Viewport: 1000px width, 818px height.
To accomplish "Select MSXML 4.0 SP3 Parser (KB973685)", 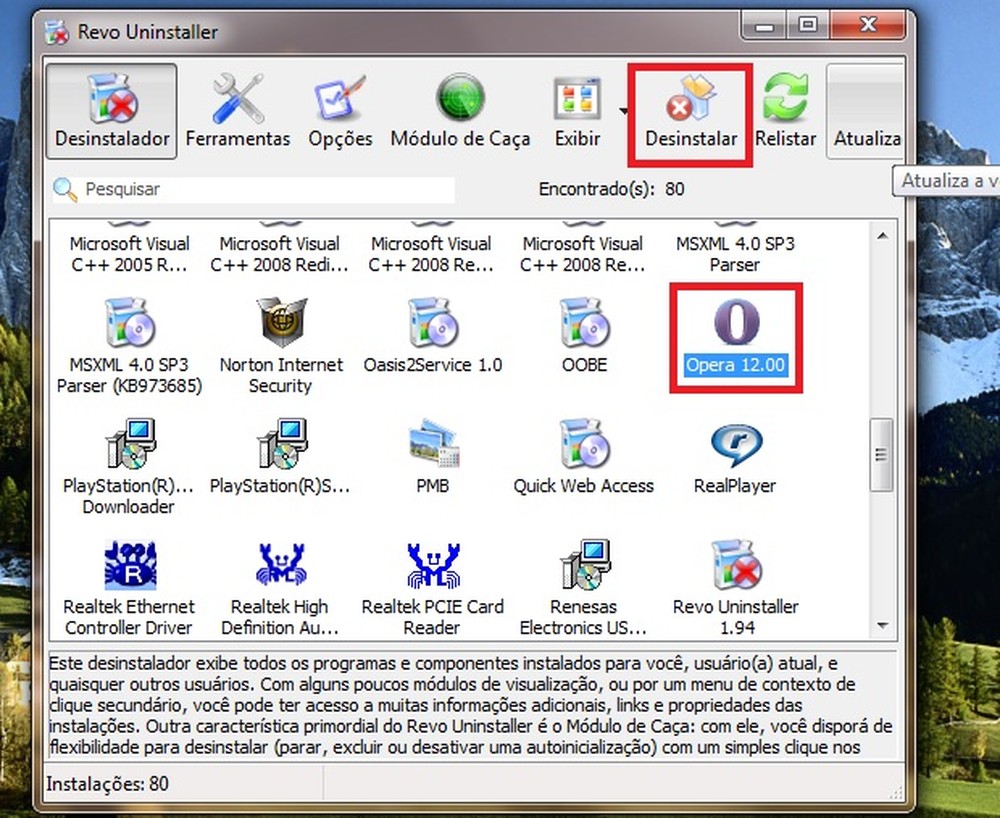I will pyautogui.click(x=129, y=347).
